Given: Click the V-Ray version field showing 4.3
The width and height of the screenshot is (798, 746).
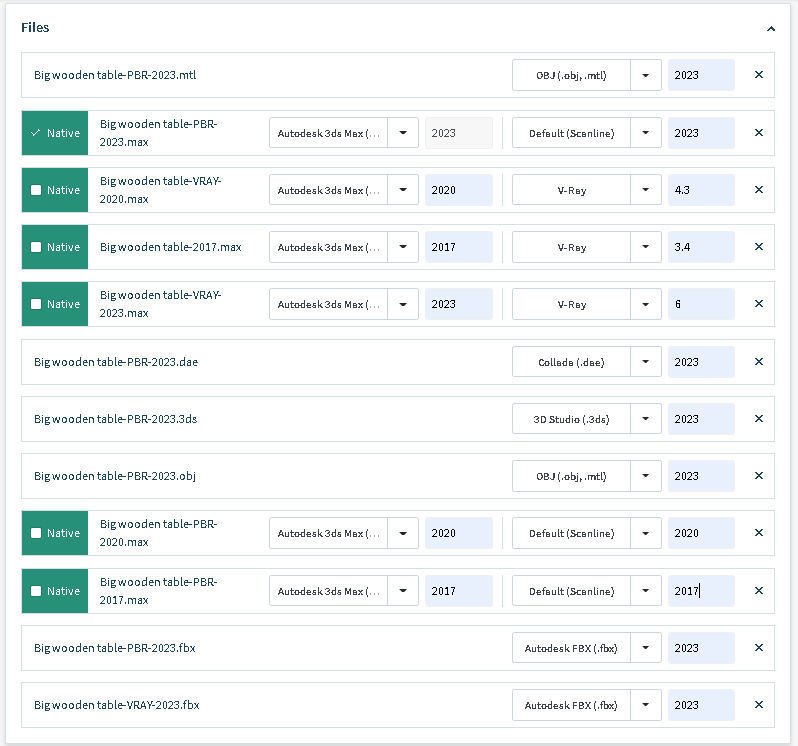Looking at the screenshot, I should [x=700, y=190].
